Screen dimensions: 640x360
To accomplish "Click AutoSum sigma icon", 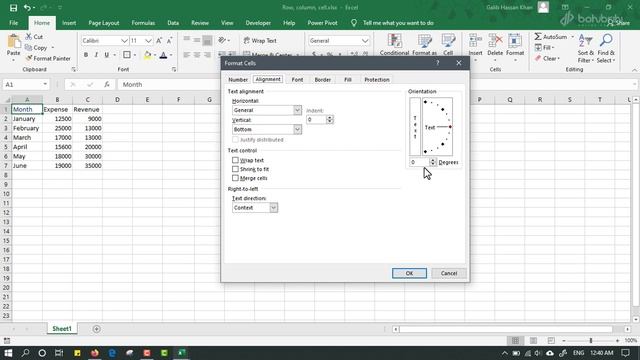I will click(x=538, y=37).
